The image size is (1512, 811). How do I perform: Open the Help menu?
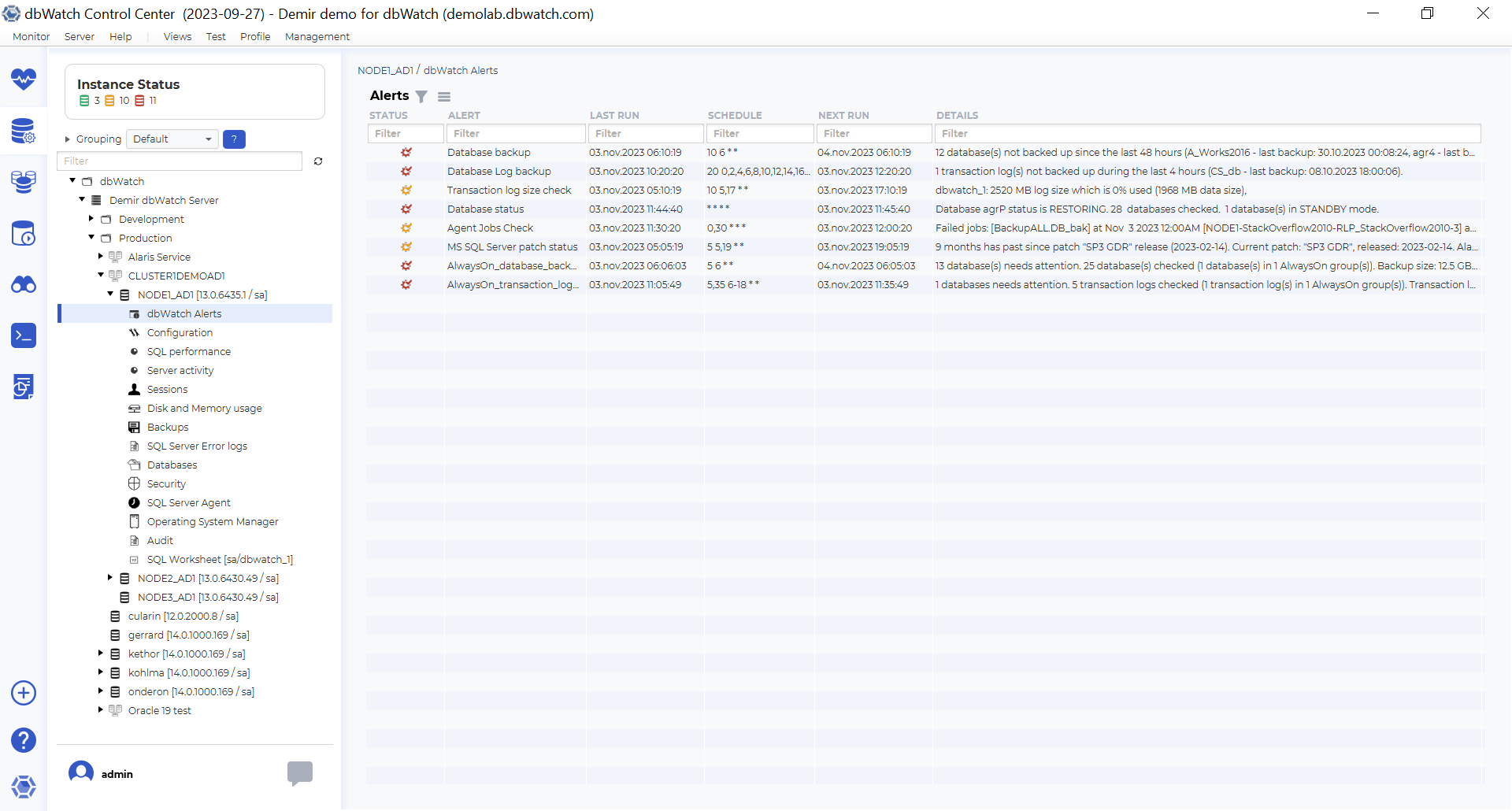coord(120,36)
